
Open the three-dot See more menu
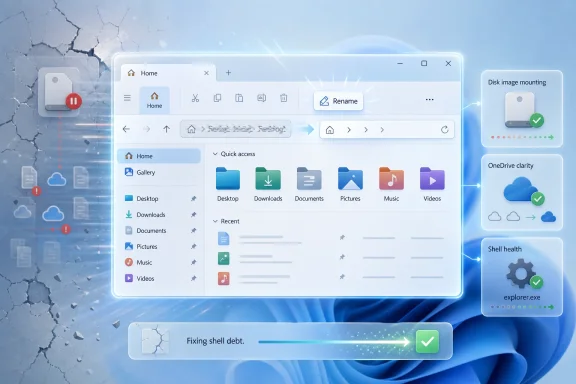[429, 100]
